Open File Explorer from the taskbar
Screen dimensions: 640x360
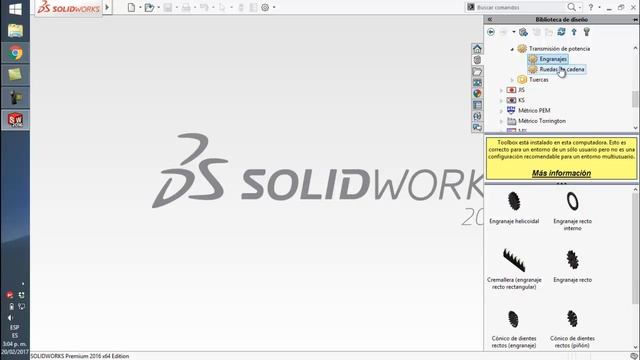(x=15, y=31)
